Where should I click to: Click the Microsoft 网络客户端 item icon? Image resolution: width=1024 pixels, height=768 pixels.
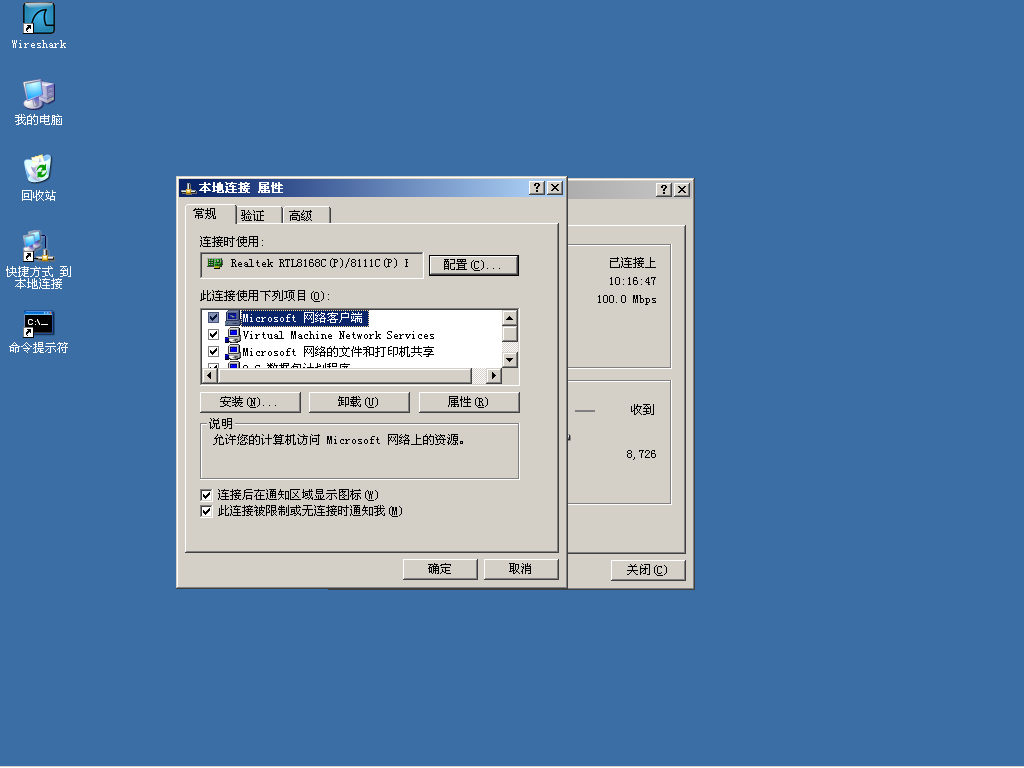tap(232, 318)
